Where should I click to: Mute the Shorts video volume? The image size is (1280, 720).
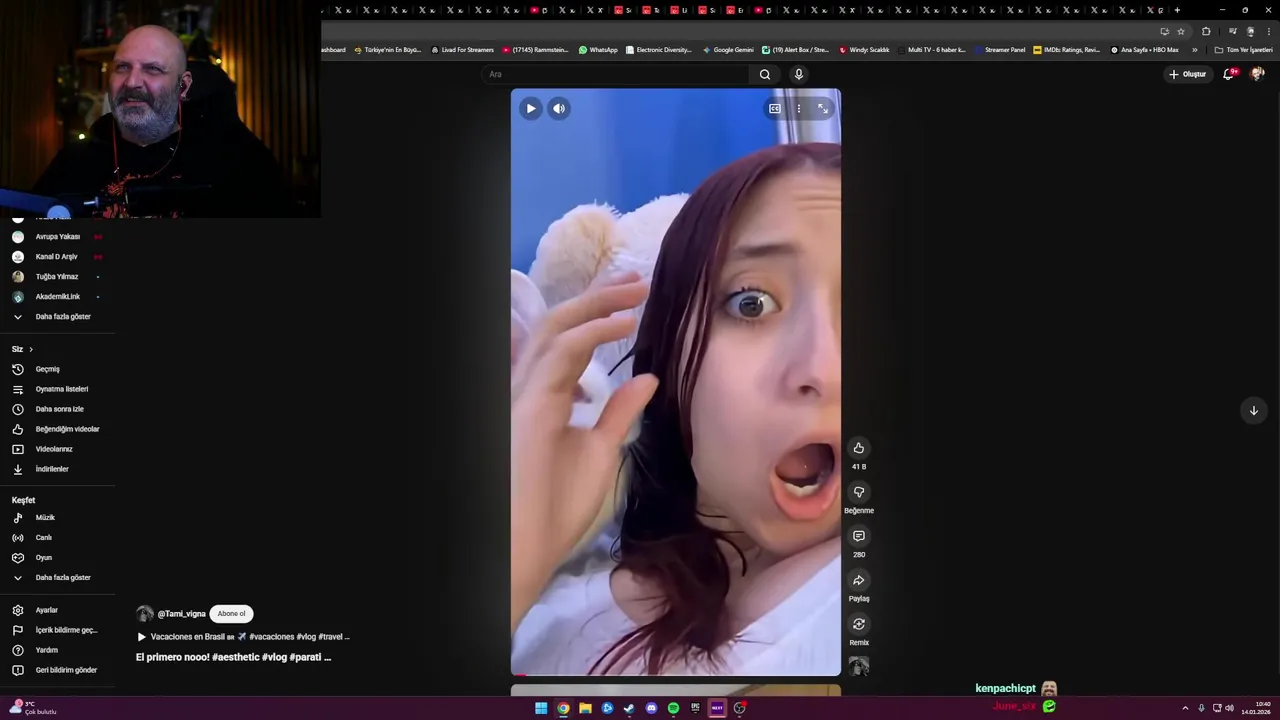coord(559,109)
